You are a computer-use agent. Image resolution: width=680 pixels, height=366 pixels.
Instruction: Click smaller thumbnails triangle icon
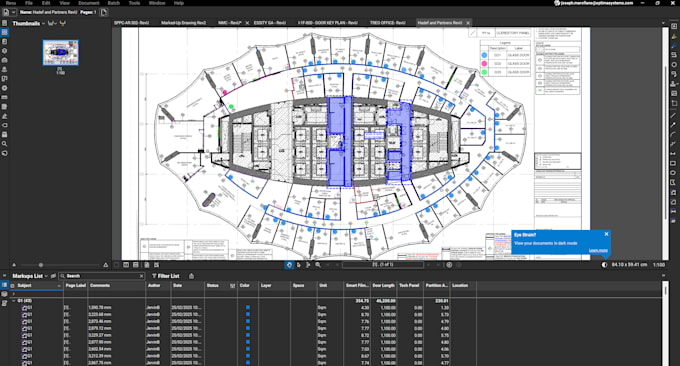coord(14,265)
